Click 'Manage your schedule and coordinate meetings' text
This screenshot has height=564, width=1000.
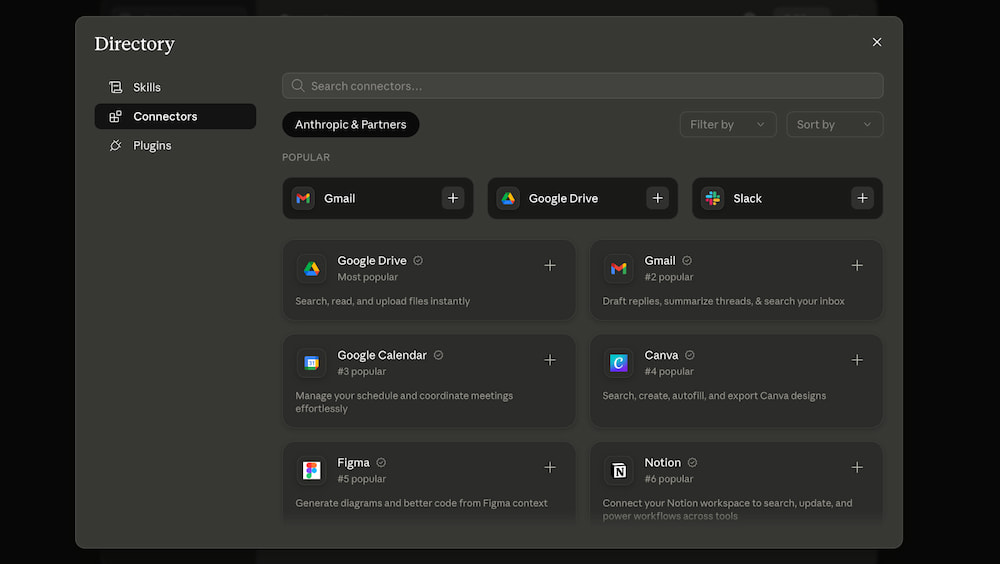point(404,402)
